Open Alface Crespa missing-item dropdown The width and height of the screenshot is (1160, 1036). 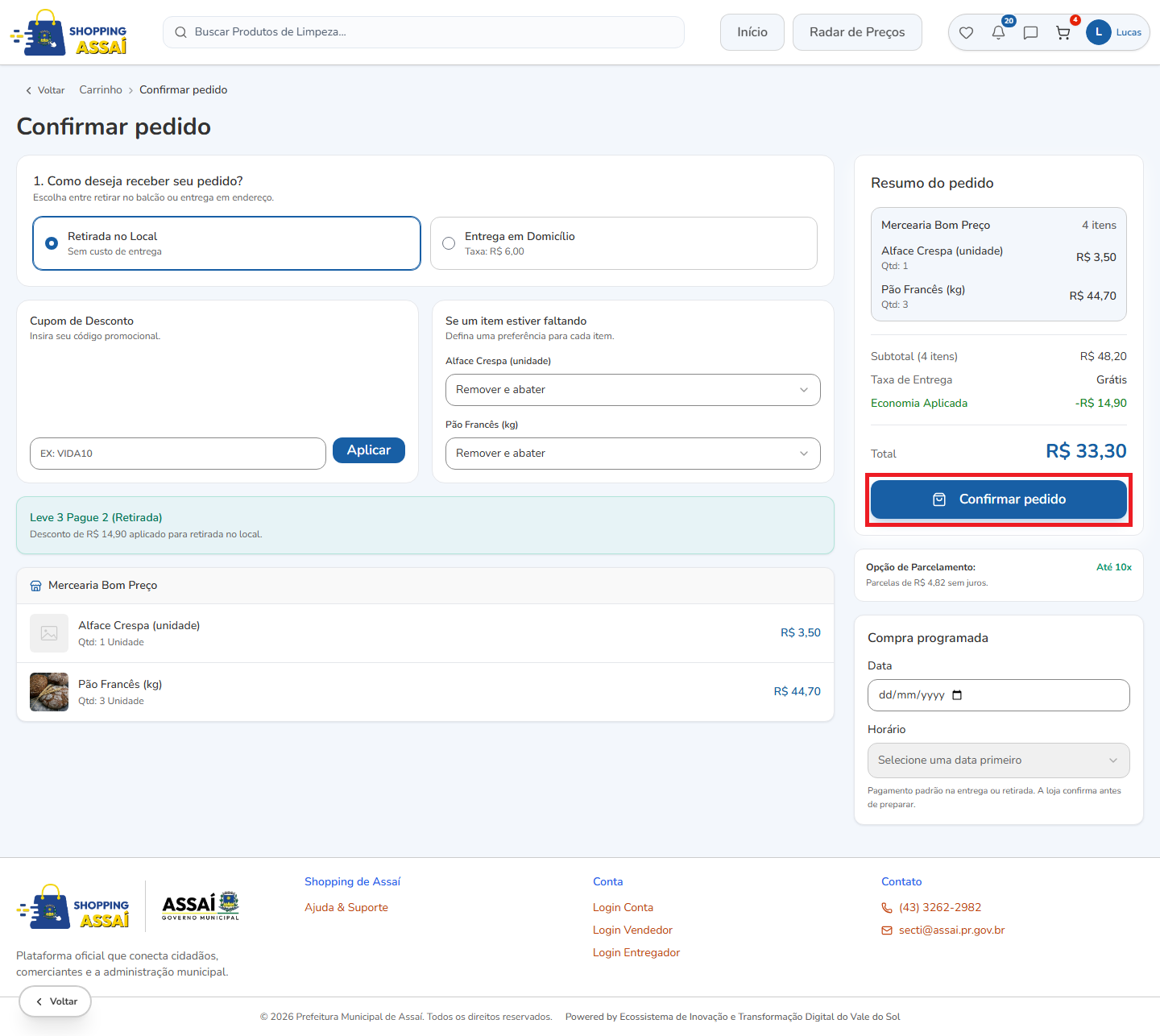633,390
